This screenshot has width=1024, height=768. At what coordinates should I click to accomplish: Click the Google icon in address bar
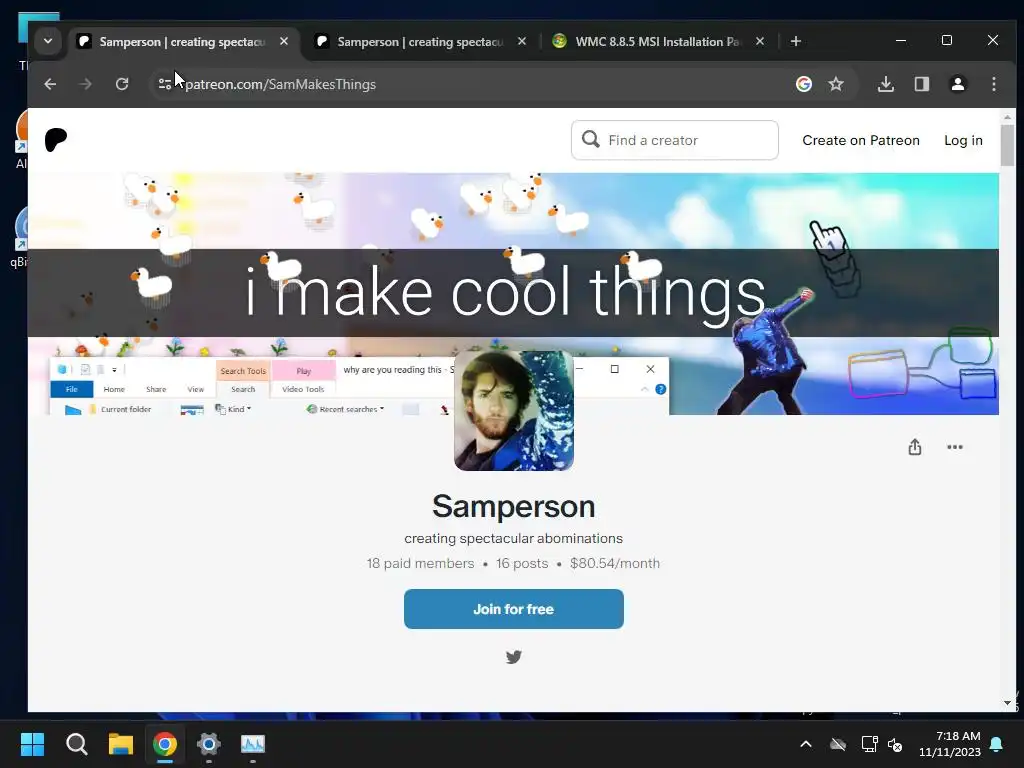(804, 84)
